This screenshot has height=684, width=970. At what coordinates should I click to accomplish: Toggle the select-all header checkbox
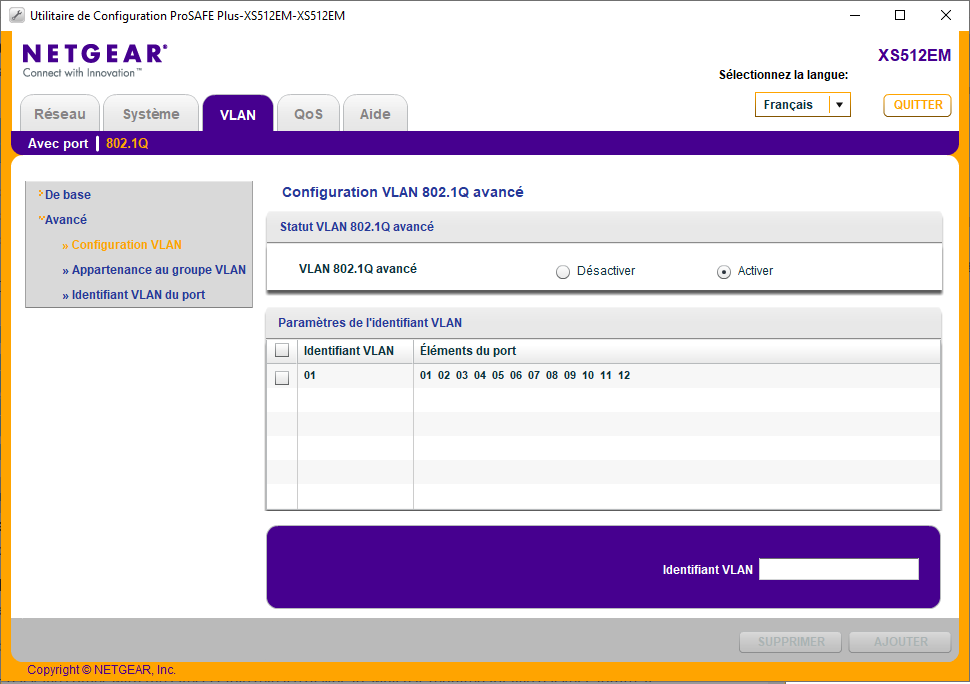click(x=282, y=351)
